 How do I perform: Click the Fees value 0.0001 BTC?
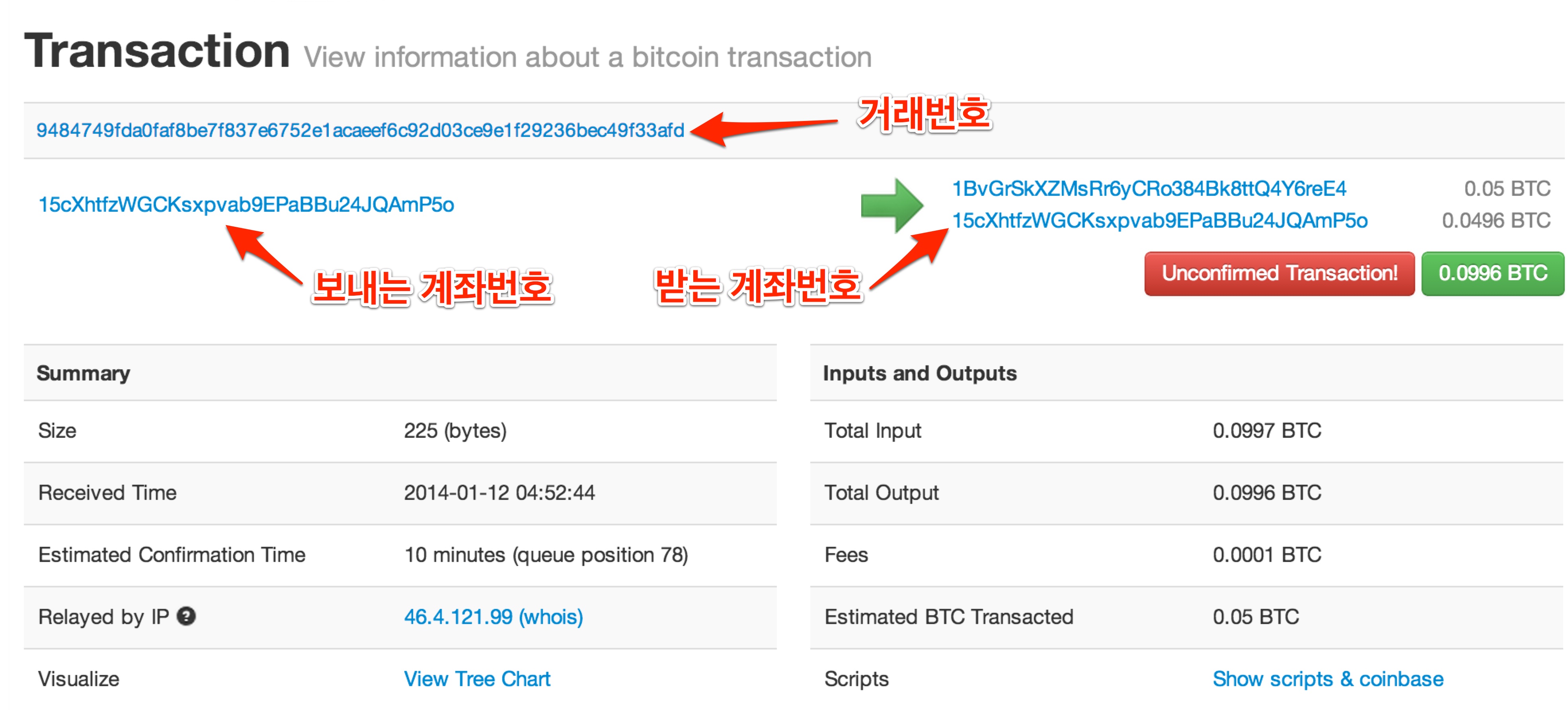click(1266, 555)
